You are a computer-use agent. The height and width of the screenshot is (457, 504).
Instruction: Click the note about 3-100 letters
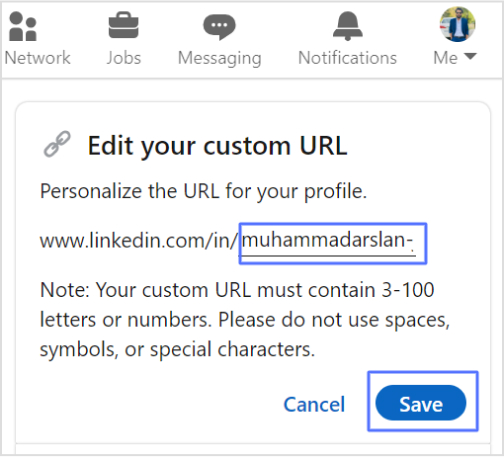[x=245, y=320]
